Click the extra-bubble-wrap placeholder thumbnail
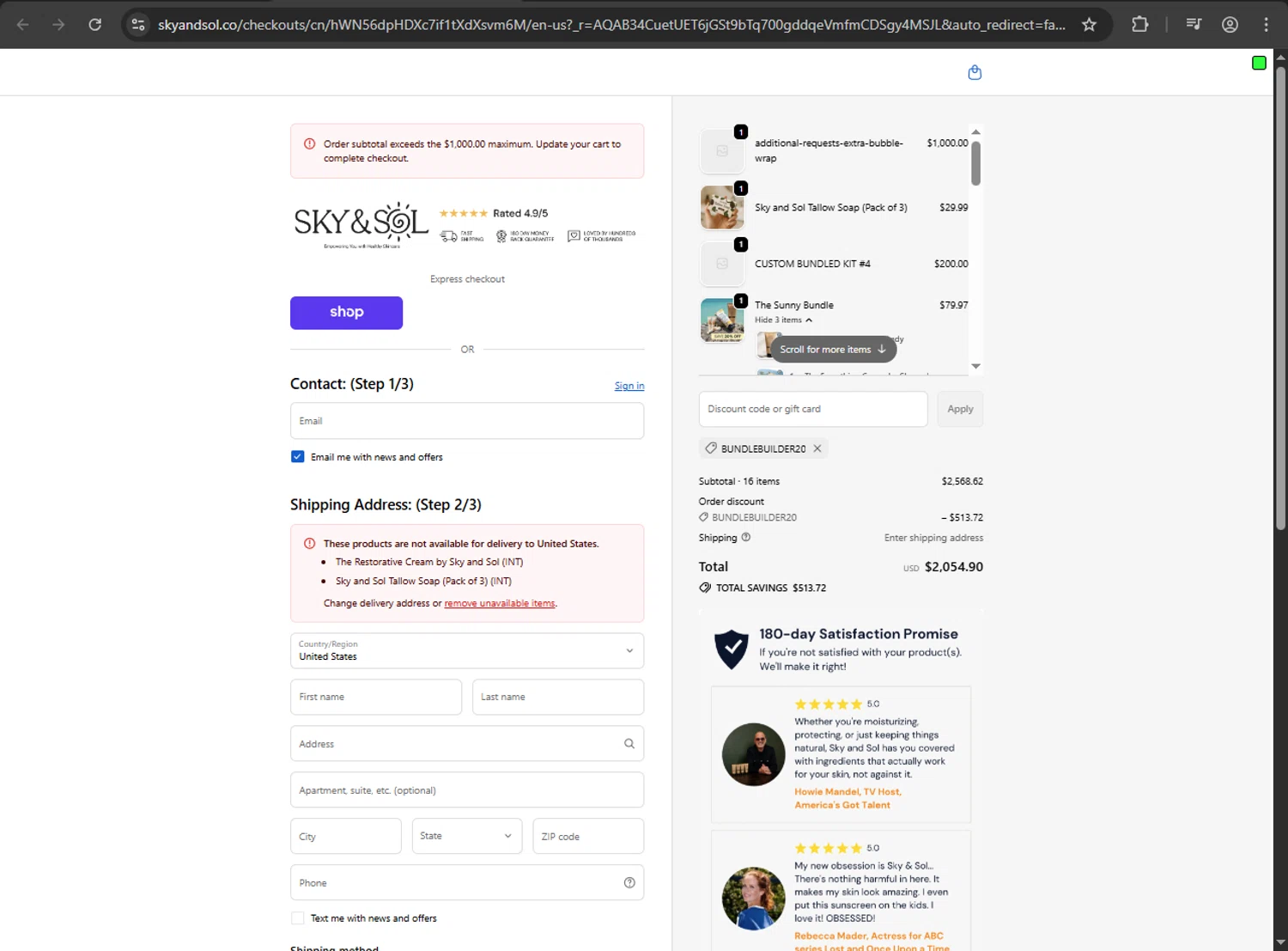The image size is (1288, 951). click(722, 150)
